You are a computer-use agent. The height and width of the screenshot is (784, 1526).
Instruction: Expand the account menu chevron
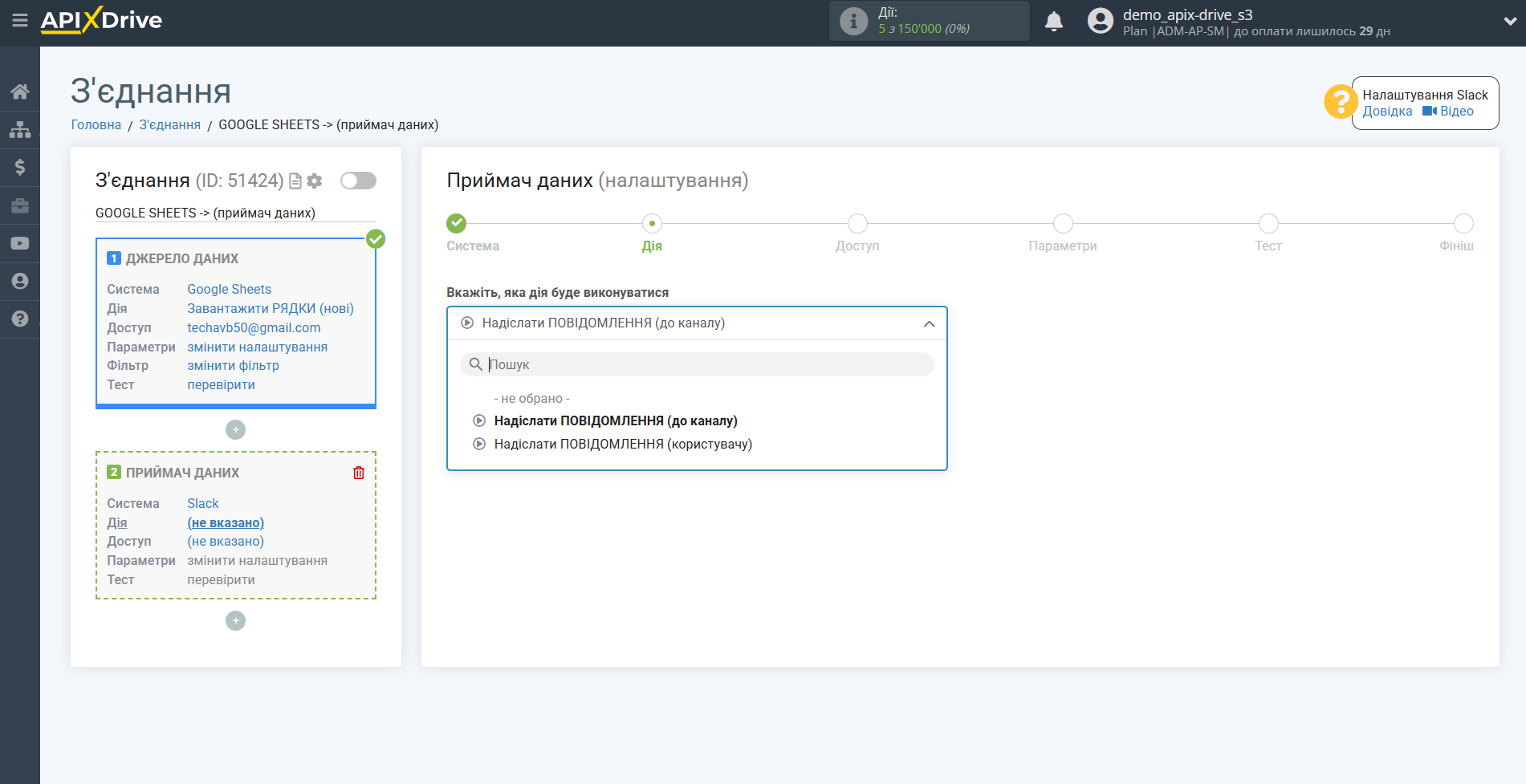1510,22
